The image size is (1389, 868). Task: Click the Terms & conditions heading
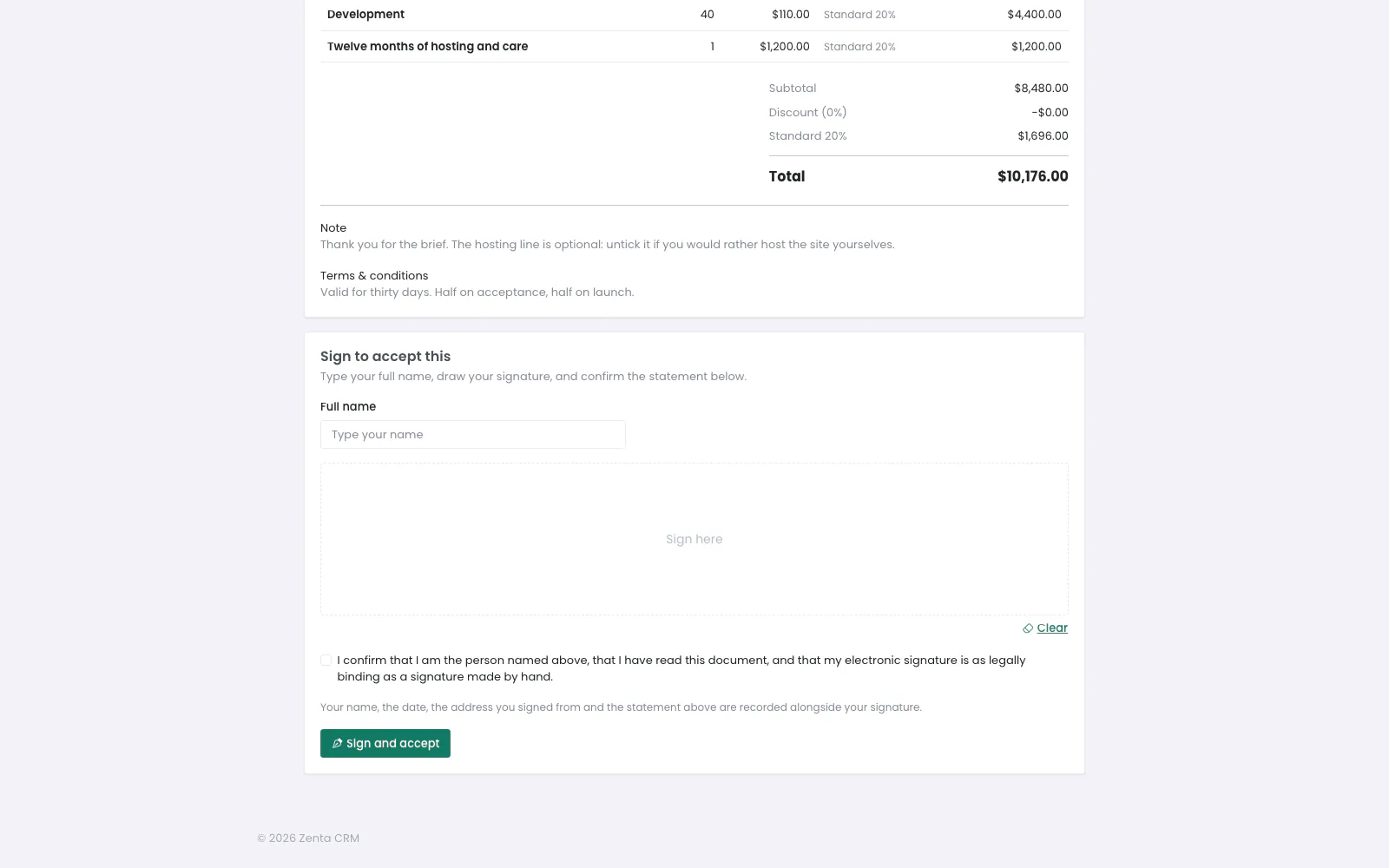(374, 276)
